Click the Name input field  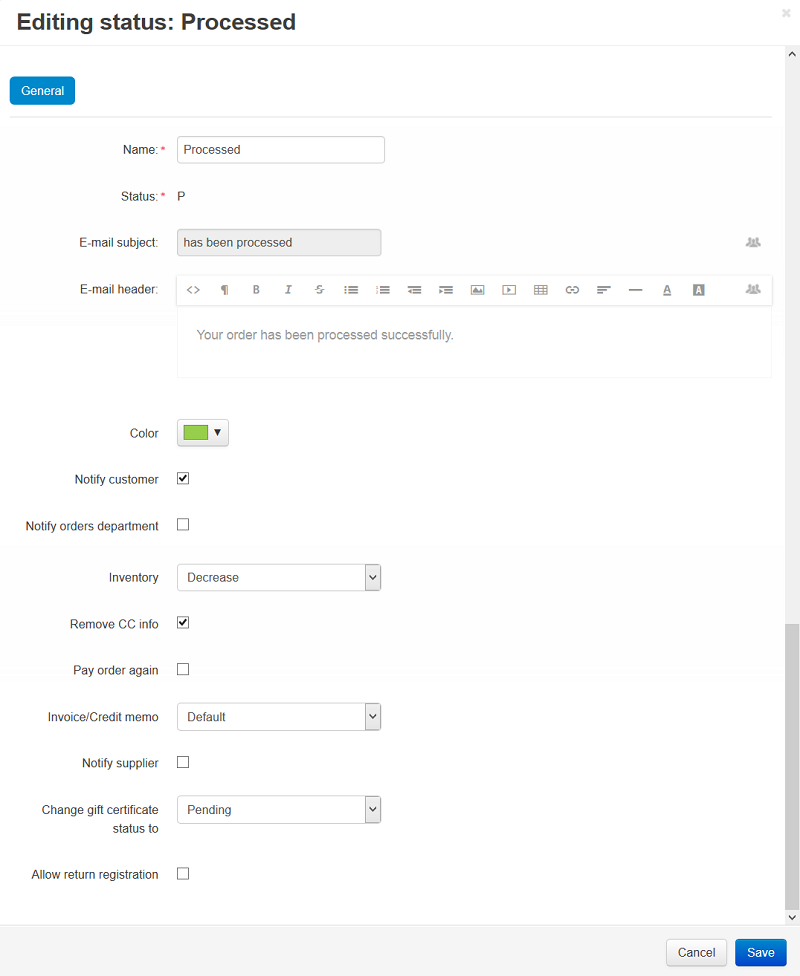(281, 150)
